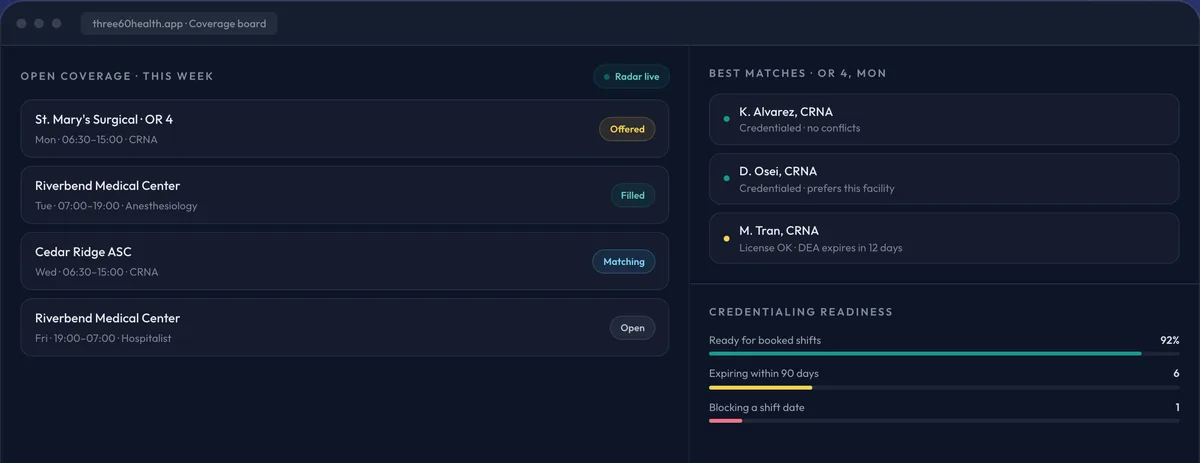Click the green status dot beside K. Alvarez
1200x463 pixels.
[x=726, y=119]
